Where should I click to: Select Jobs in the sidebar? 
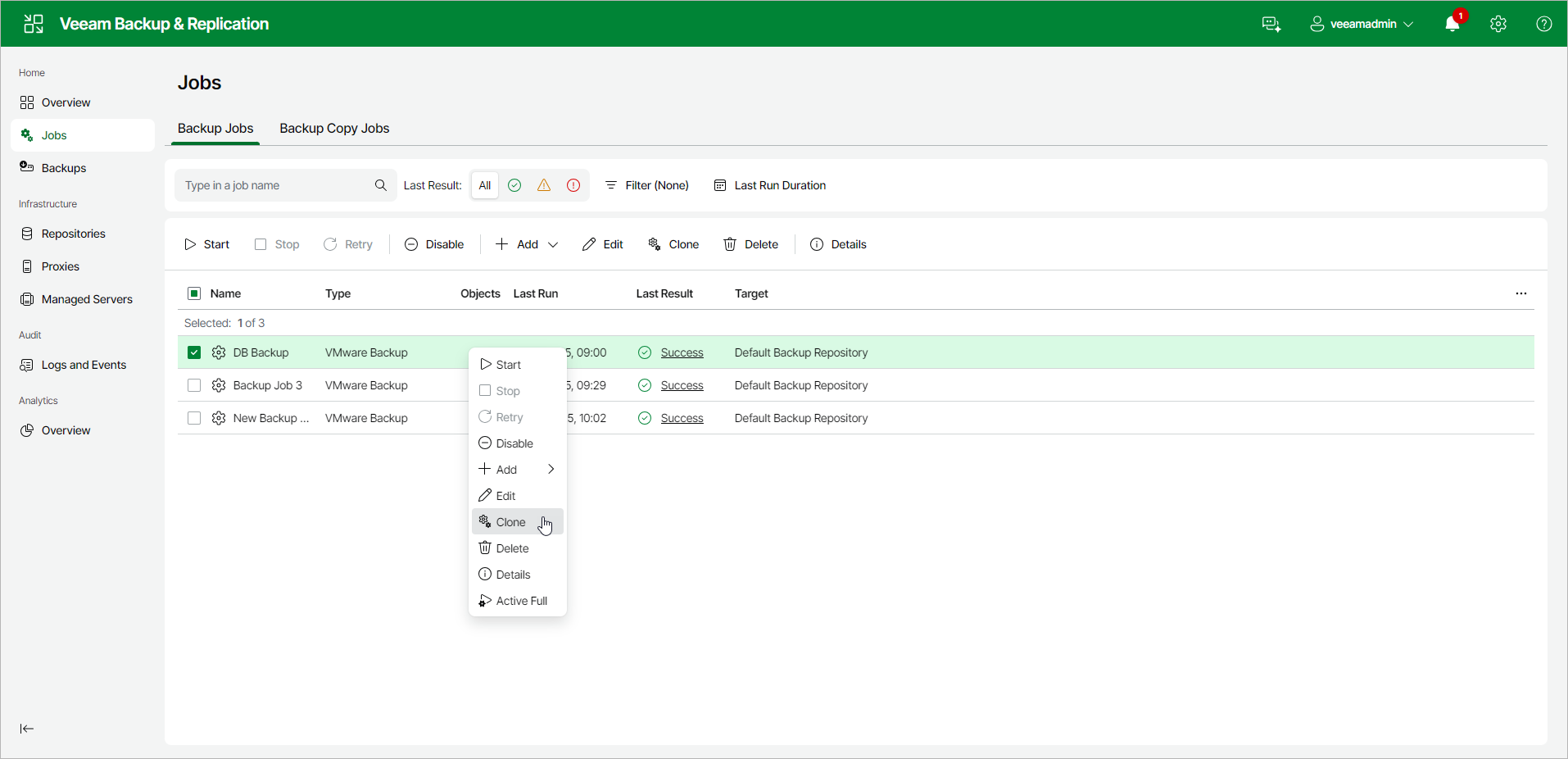[x=83, y=135]
